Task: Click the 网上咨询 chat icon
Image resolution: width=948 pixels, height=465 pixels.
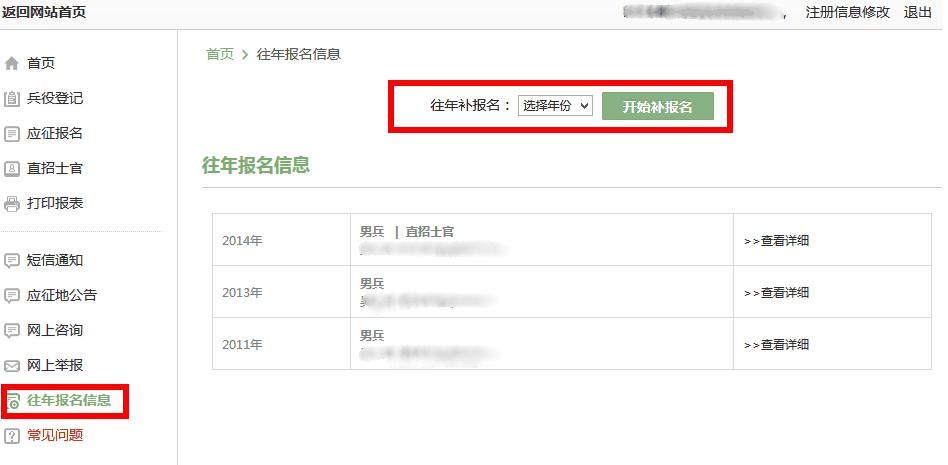Action: point(12,331)
